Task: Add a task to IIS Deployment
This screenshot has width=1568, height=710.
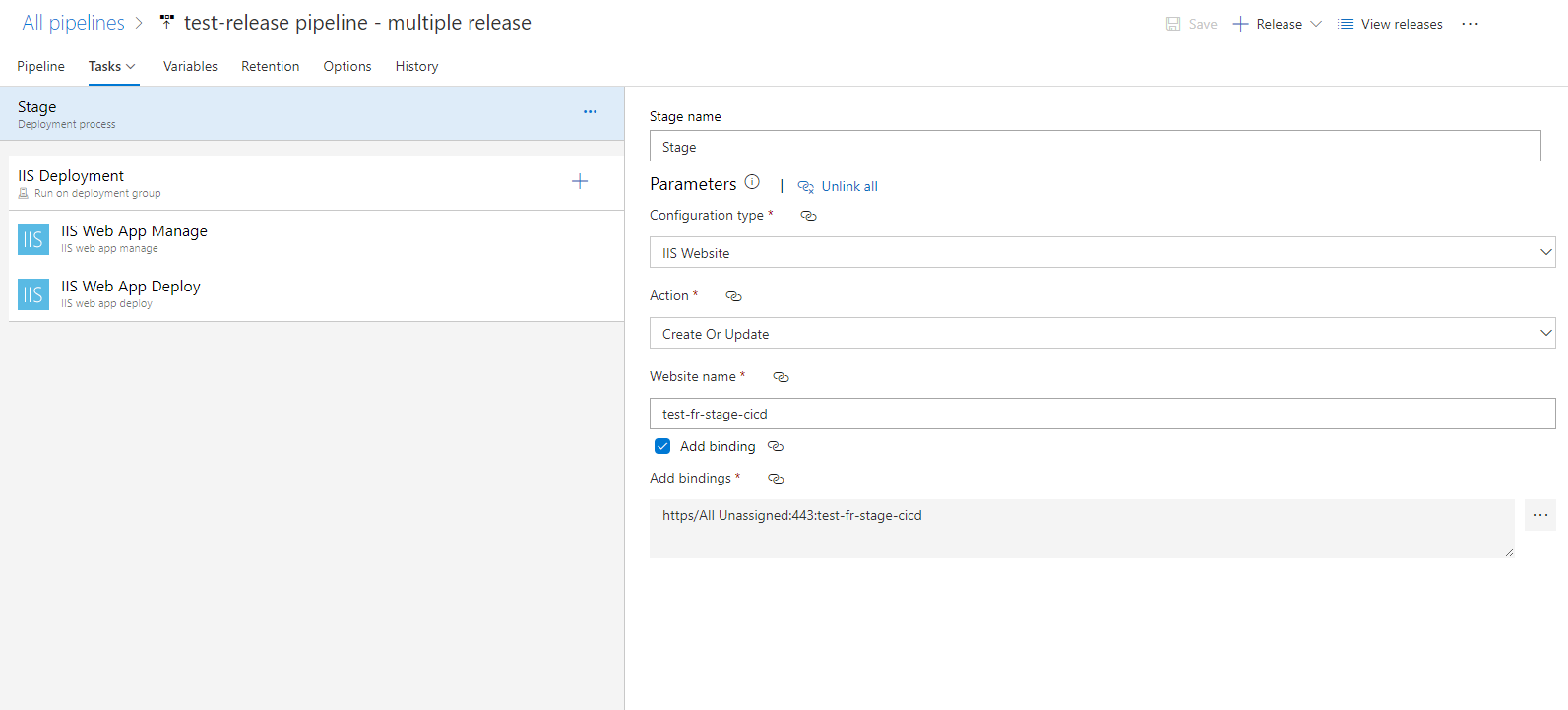Action: point(580,181)
